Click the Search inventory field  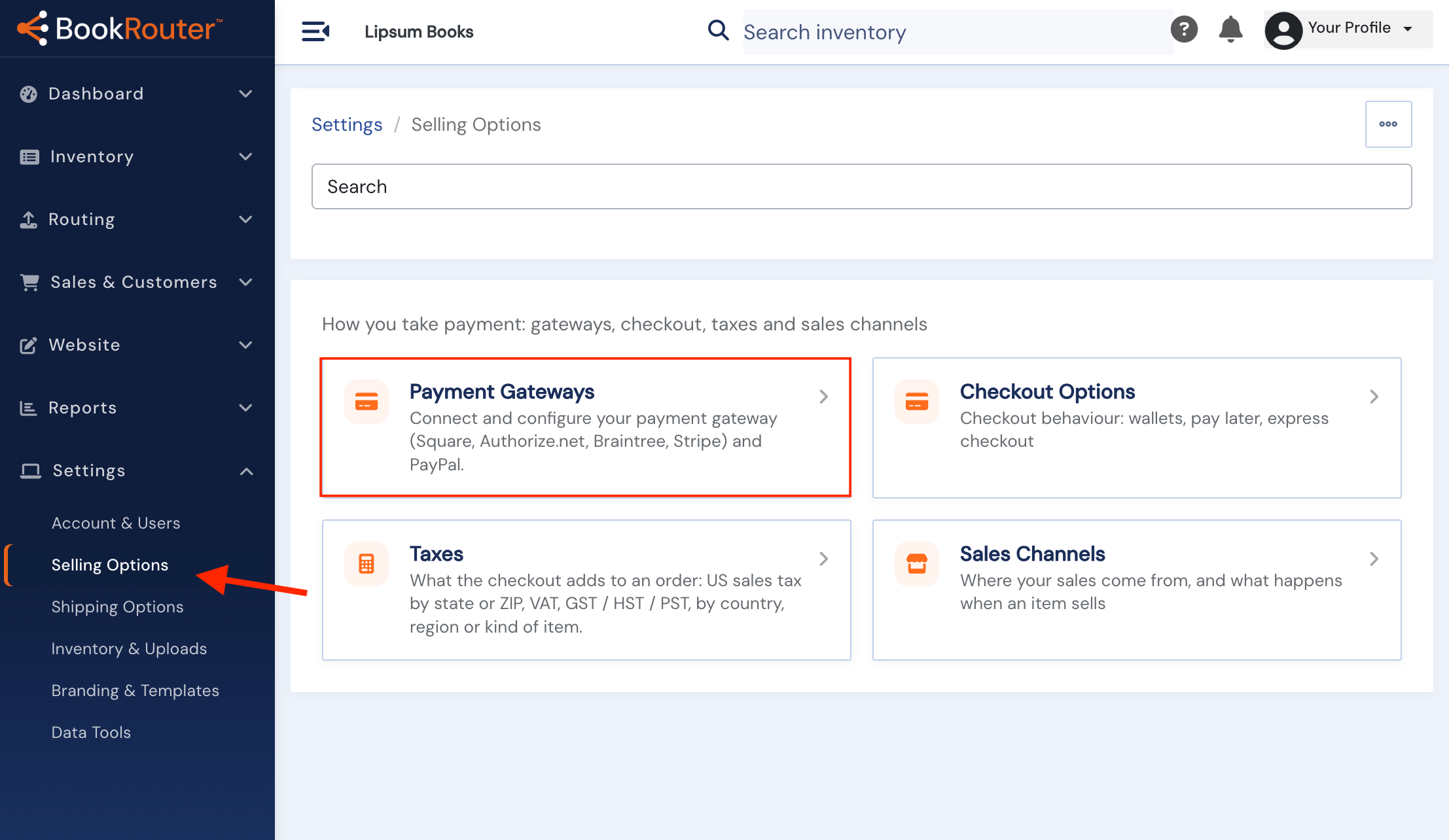(958, 32)
